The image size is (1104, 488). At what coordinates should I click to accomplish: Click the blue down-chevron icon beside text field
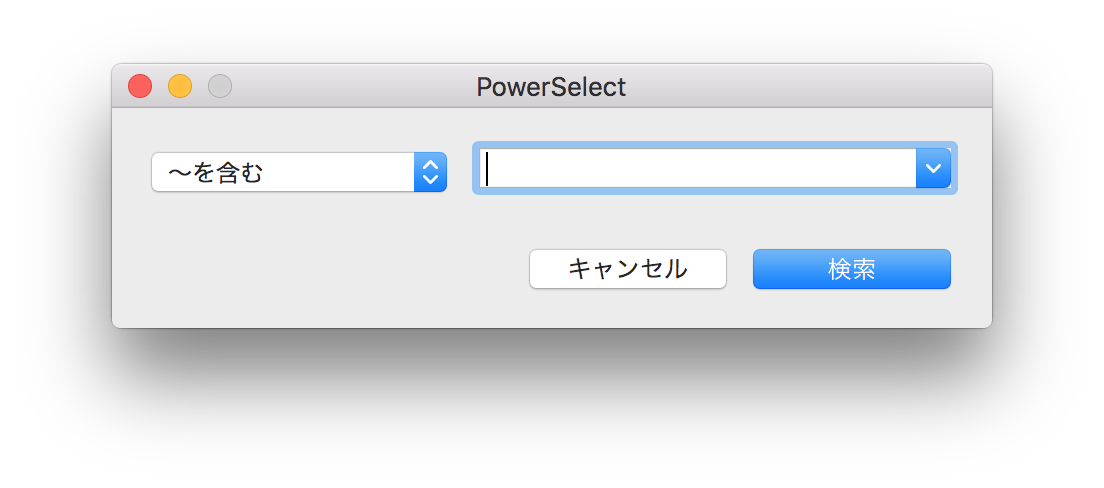coord(933,168)
